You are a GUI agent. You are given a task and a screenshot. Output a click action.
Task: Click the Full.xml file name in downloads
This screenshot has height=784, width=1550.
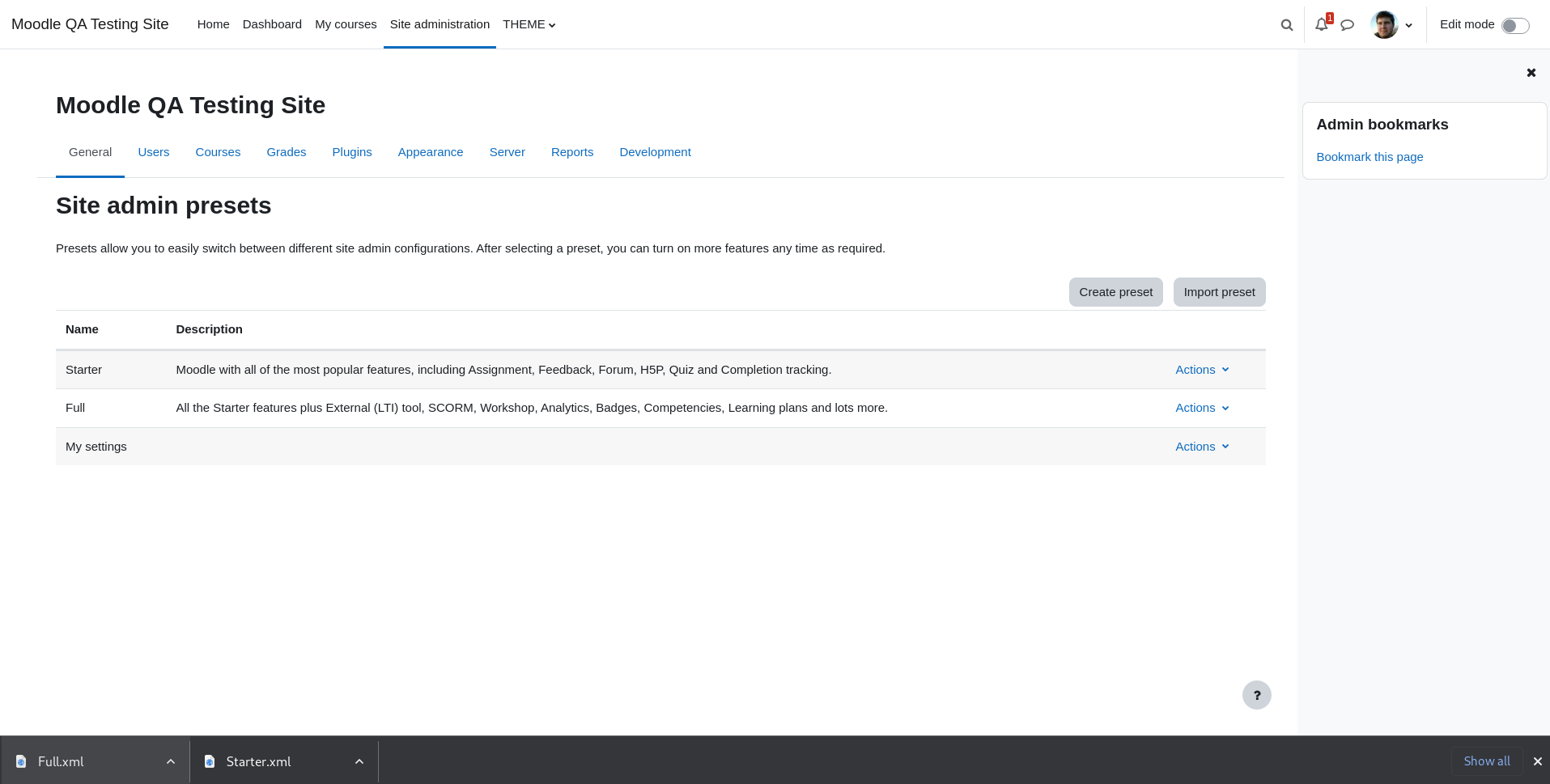pos(61,761)
